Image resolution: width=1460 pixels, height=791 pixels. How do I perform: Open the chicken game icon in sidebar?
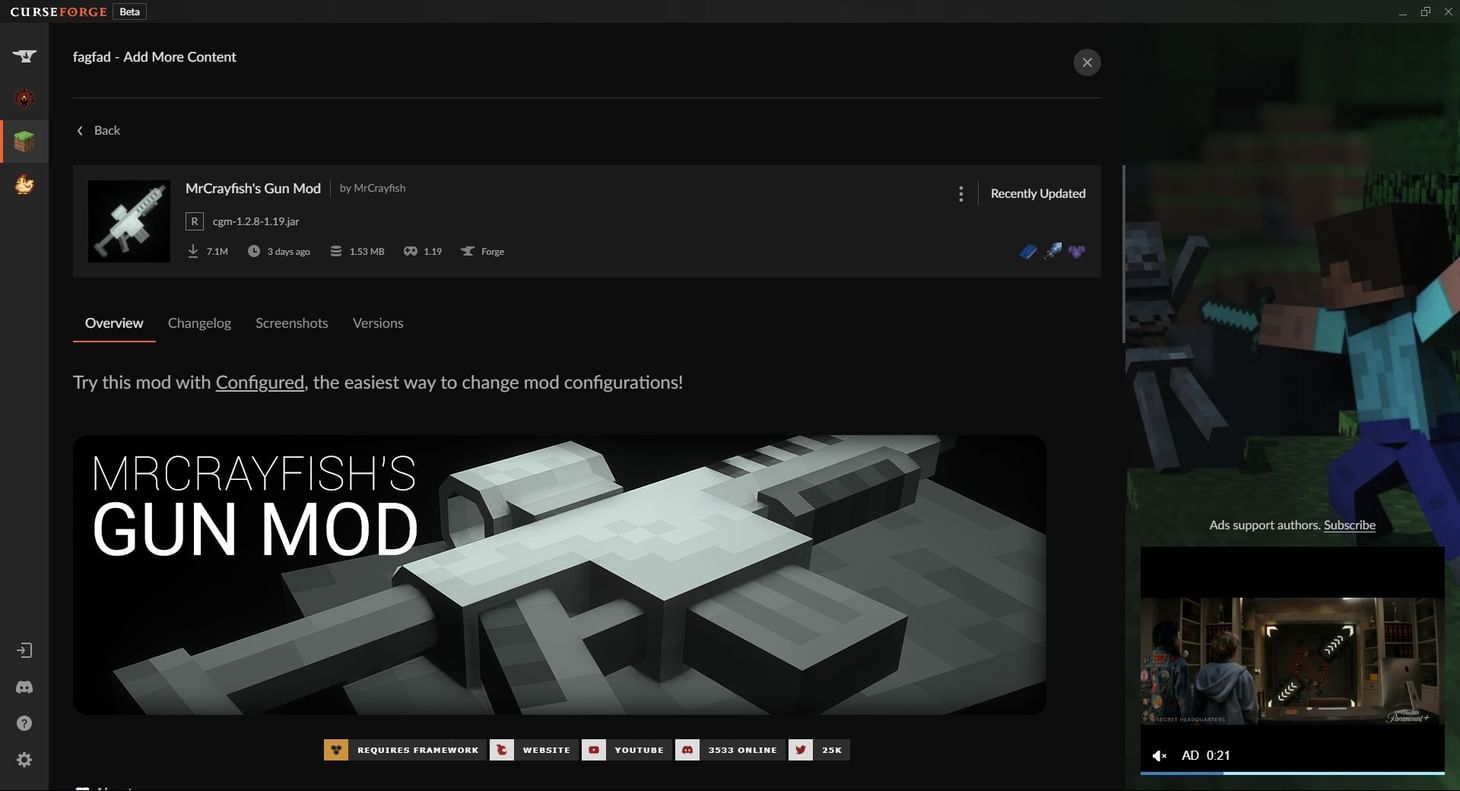pyautogui.click(x=24, y=184)
